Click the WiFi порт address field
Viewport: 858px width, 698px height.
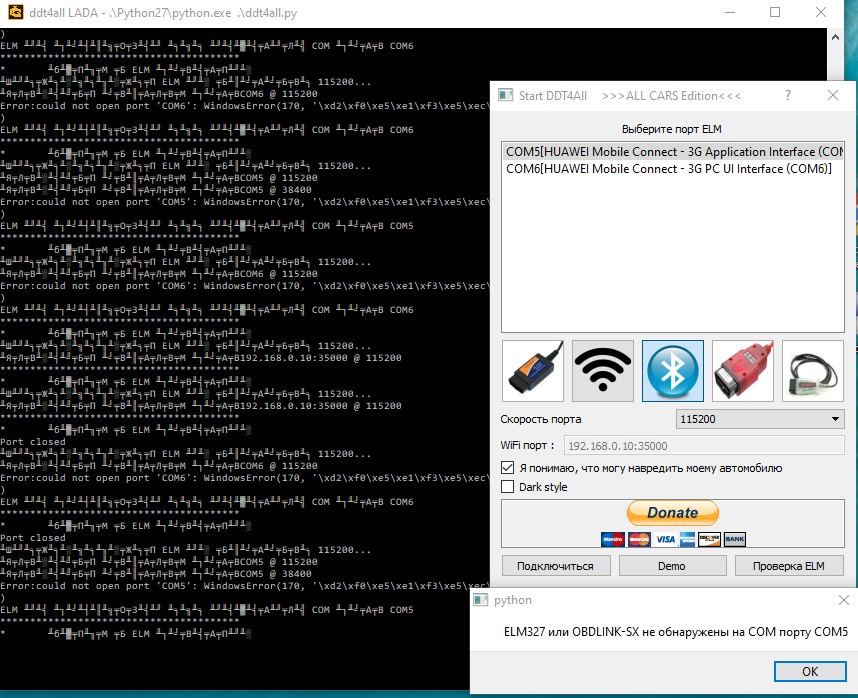tap(702, 446)
